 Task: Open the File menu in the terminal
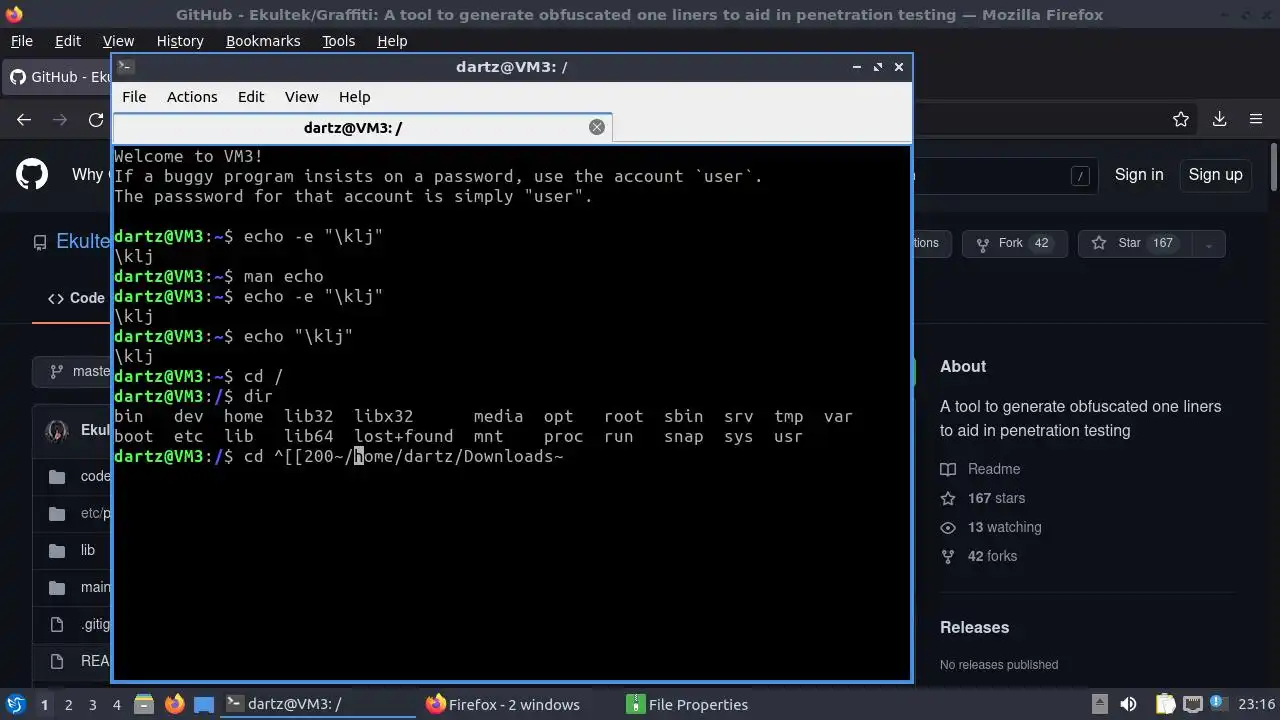pyautogui.click(x=134, y=97)
